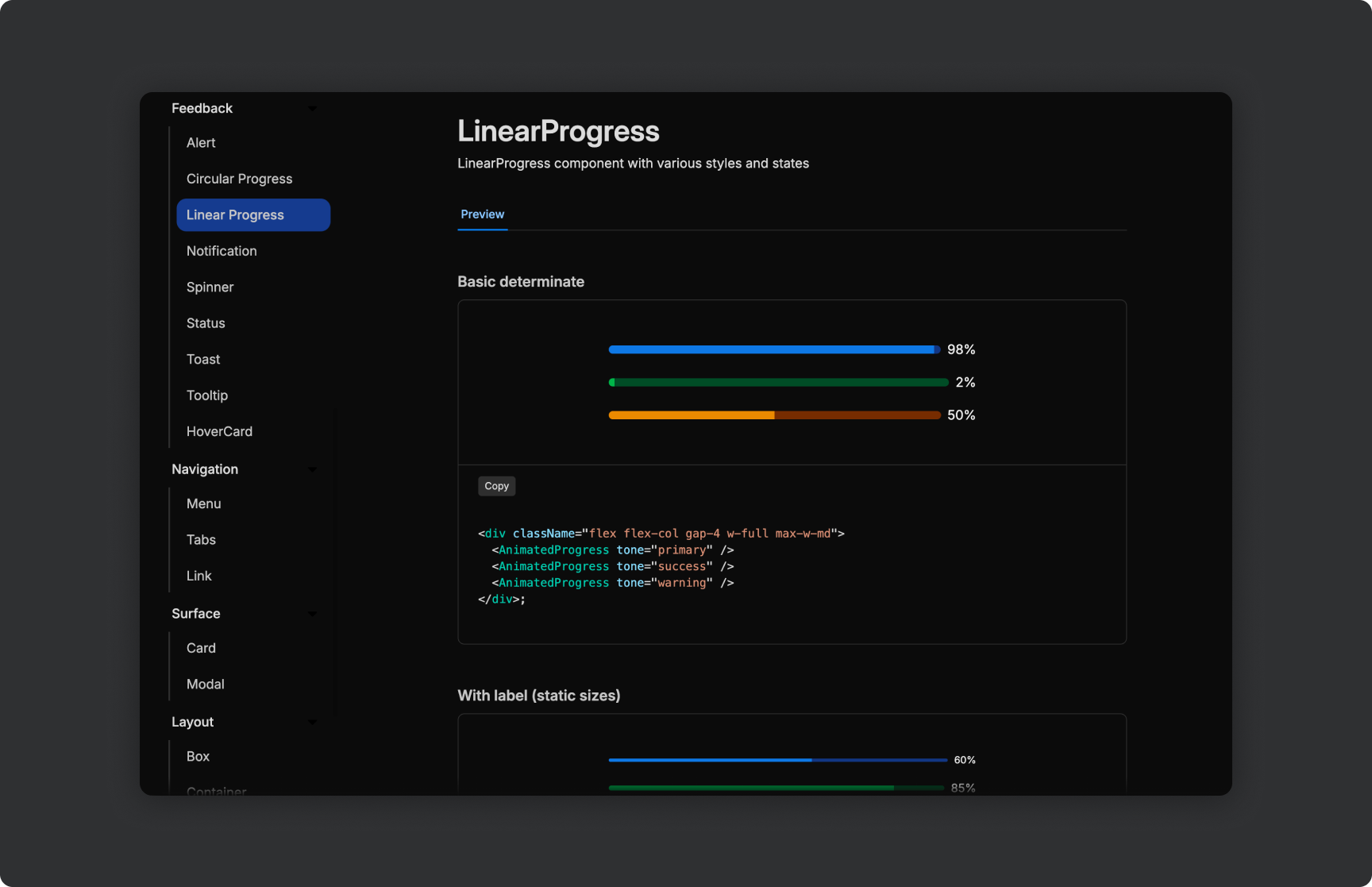1372x887 pixels.
Task: Click the orange 50% progress bar
Action: (775, 415)
